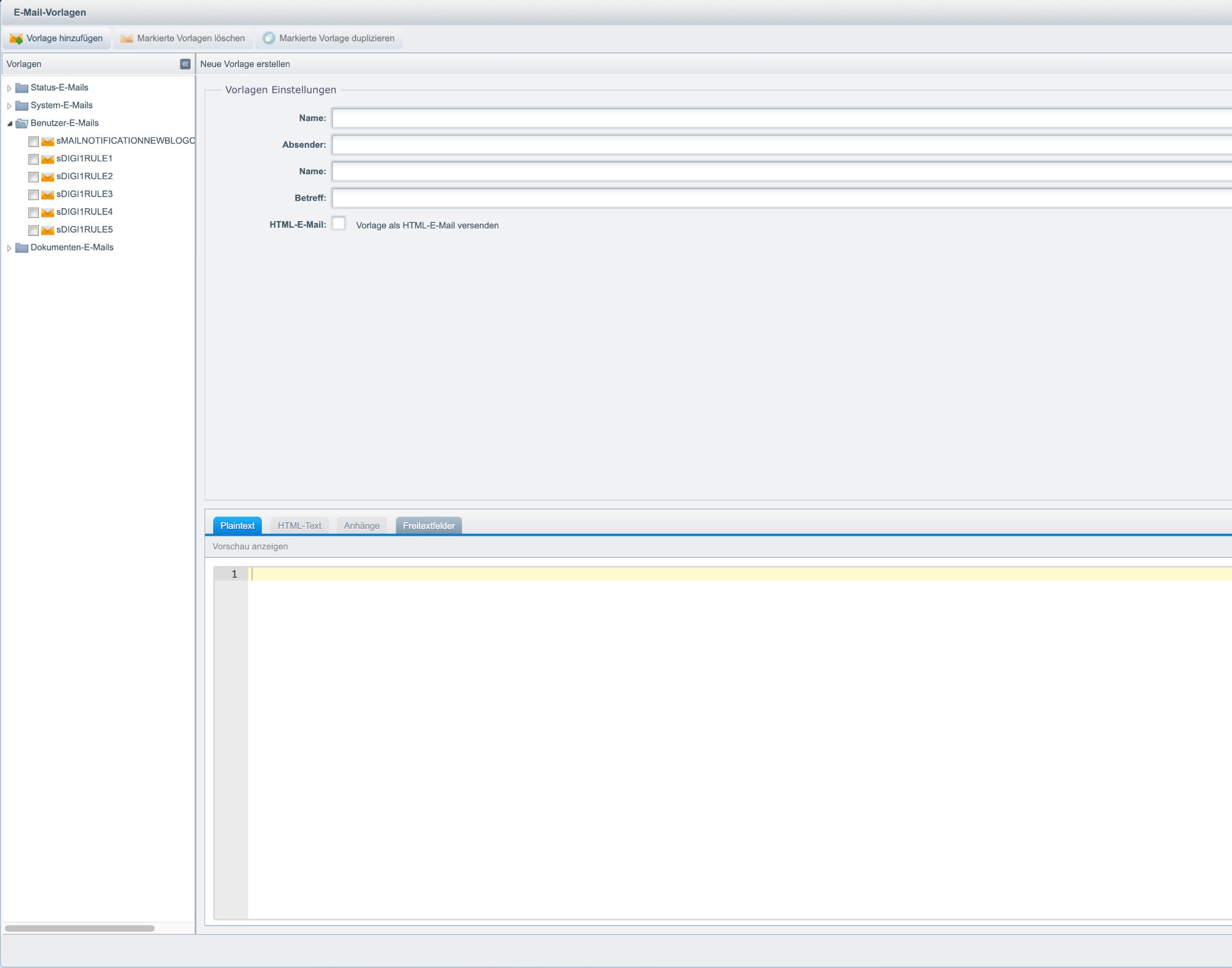Screen dimensions: 1232x968
Task: Focus the first Name input field
Action: point(782,118)
